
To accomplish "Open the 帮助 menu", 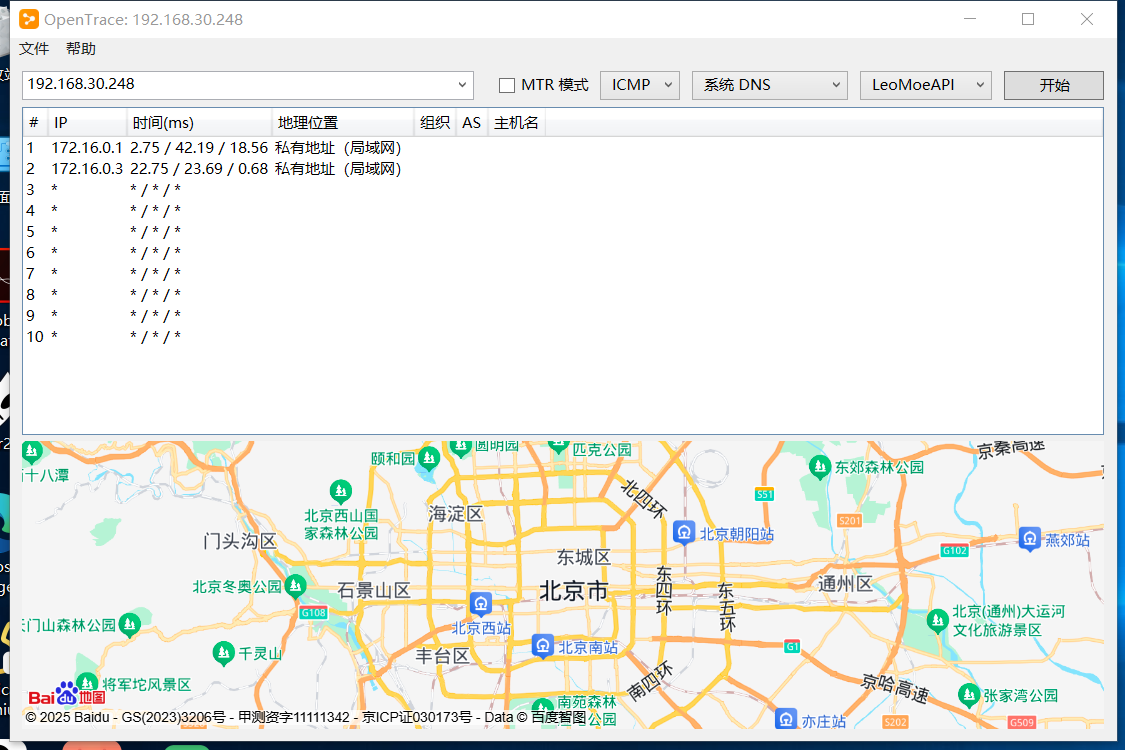I will click(81, 49).
